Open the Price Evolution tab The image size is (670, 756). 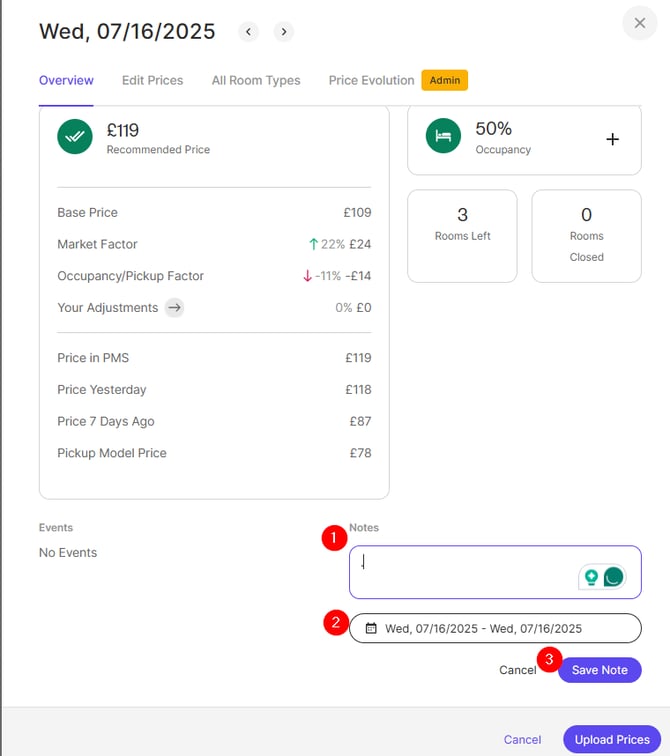point(371,80)
